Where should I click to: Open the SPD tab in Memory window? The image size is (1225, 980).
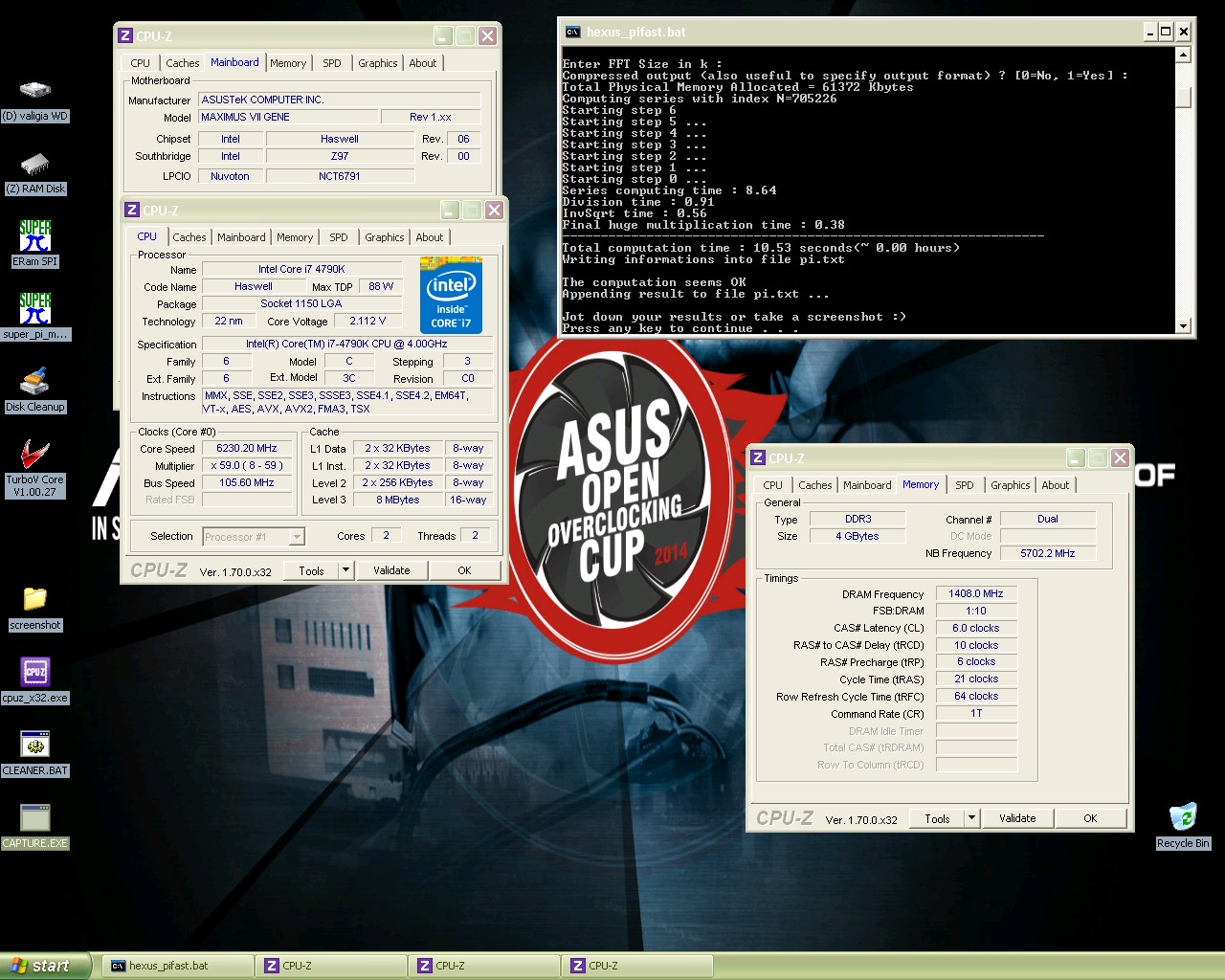coord(965,485)
